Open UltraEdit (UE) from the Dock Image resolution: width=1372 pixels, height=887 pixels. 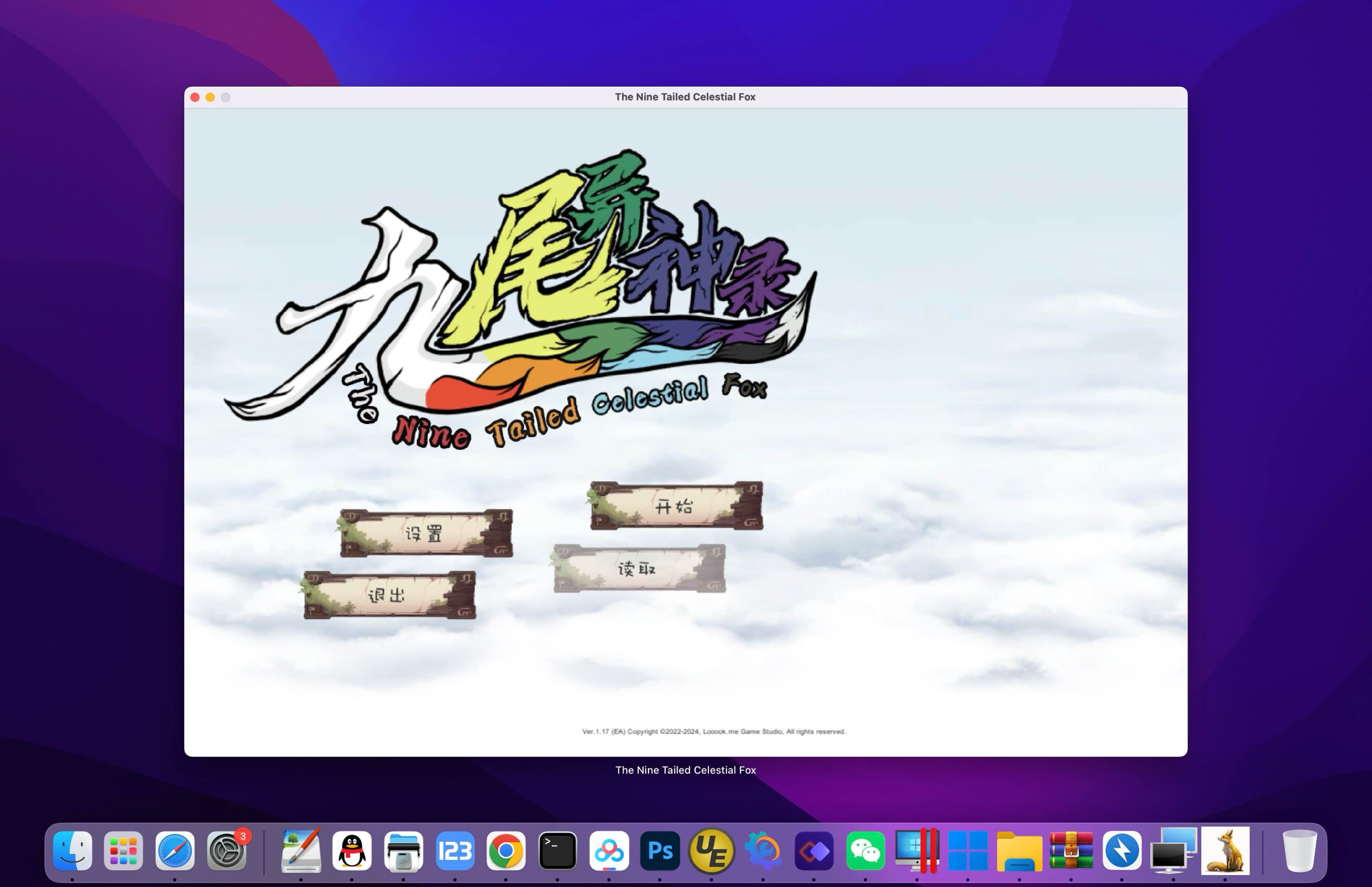tap(711, 851)
